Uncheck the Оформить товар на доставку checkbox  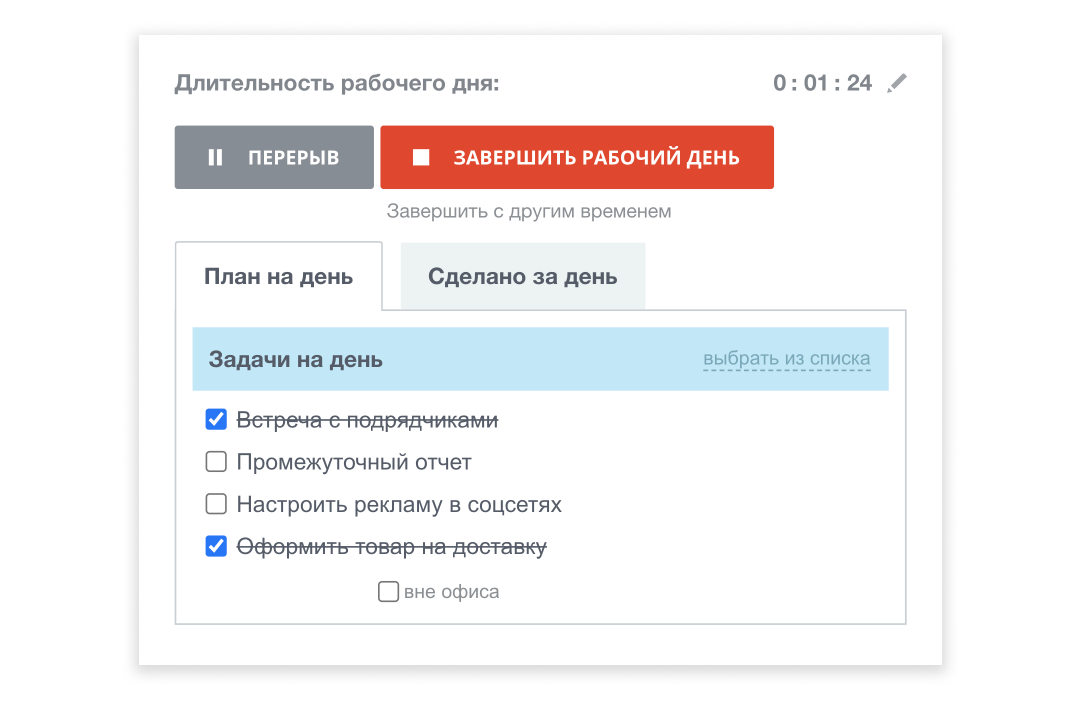point(216,547)
